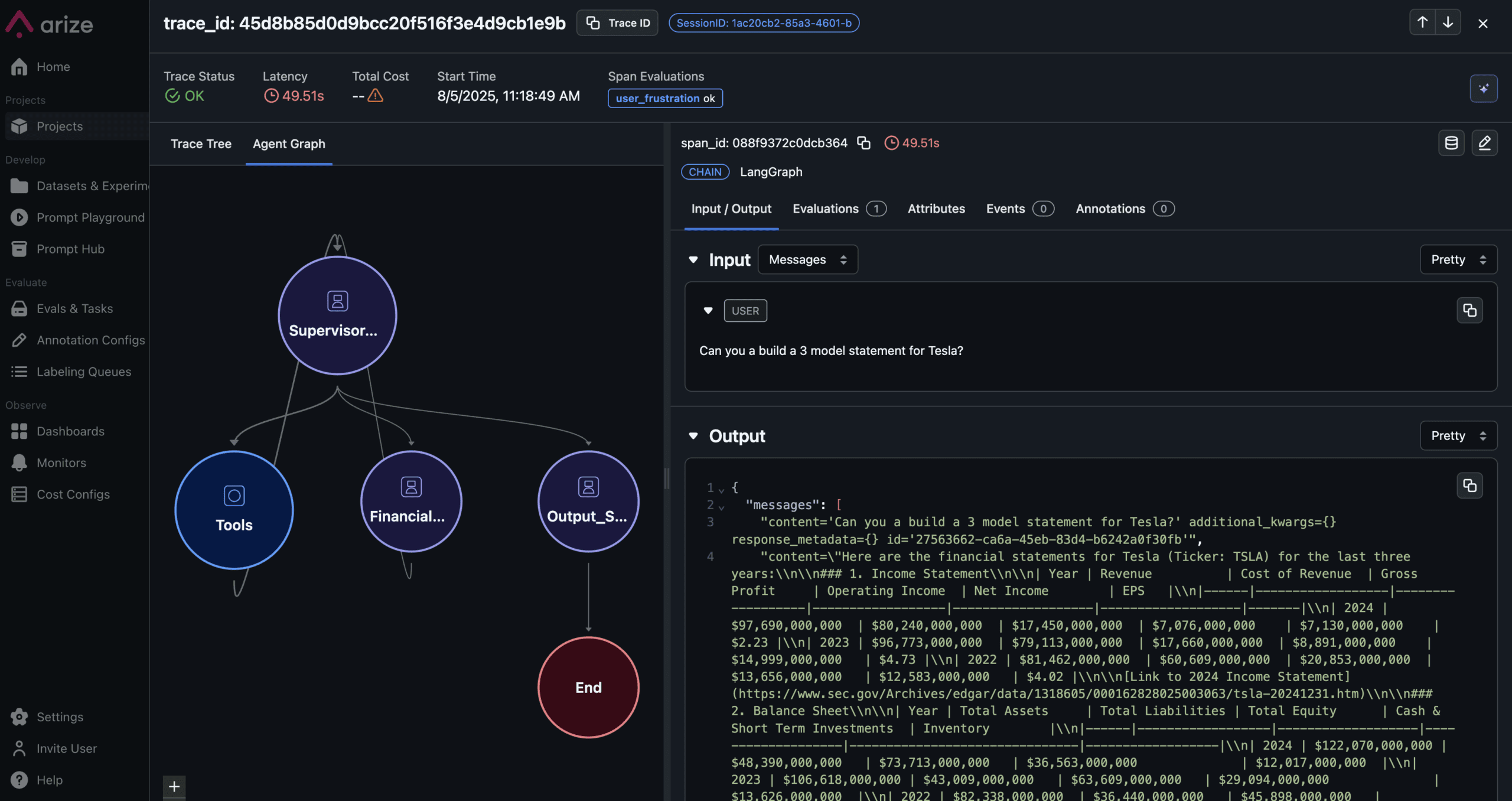Switch to the Trace Tree tab
The width and height of the screenshot is (1512, 801).
click(x=201, y=144)
